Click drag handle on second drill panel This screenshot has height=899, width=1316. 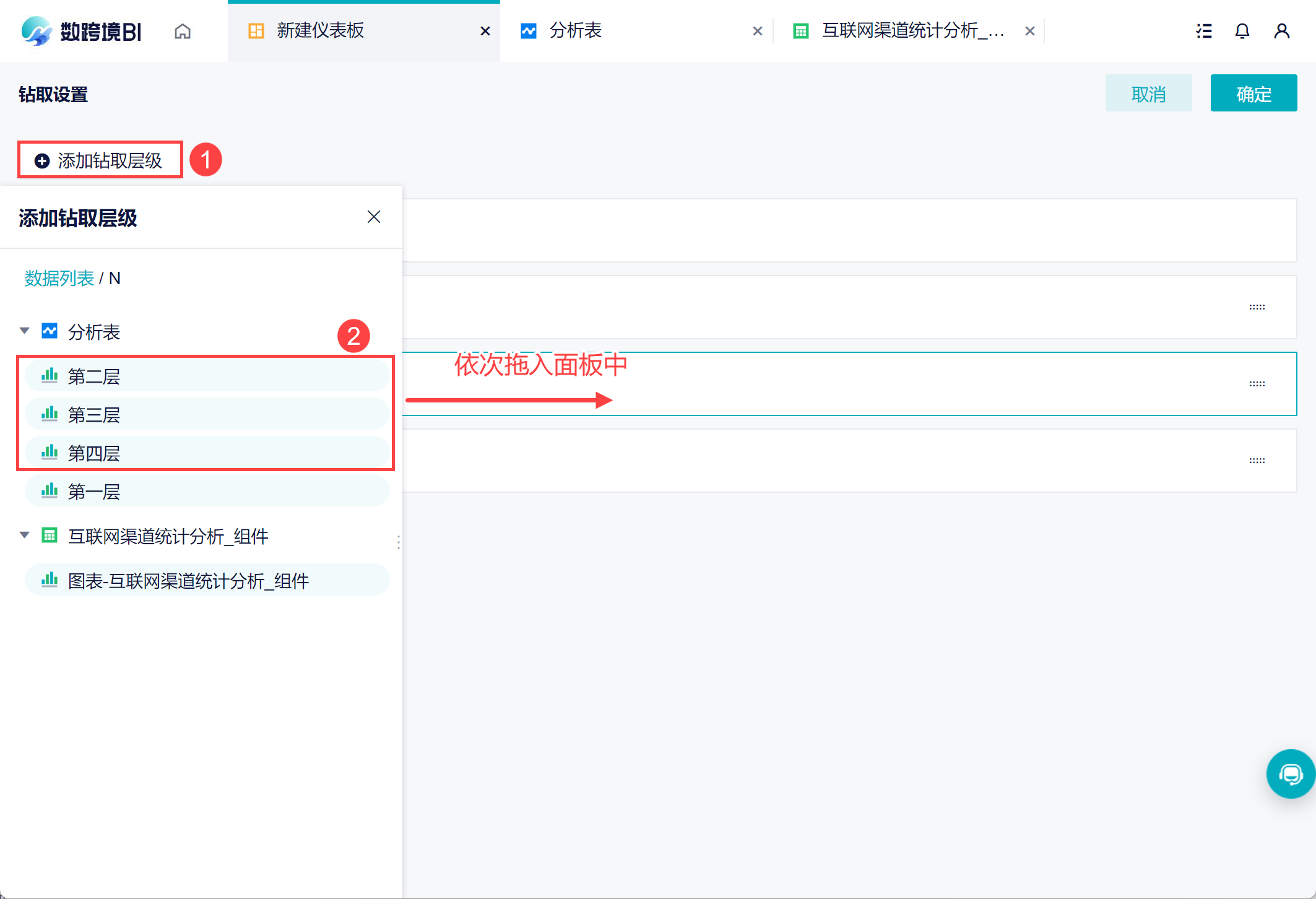tap(1257, 307)
